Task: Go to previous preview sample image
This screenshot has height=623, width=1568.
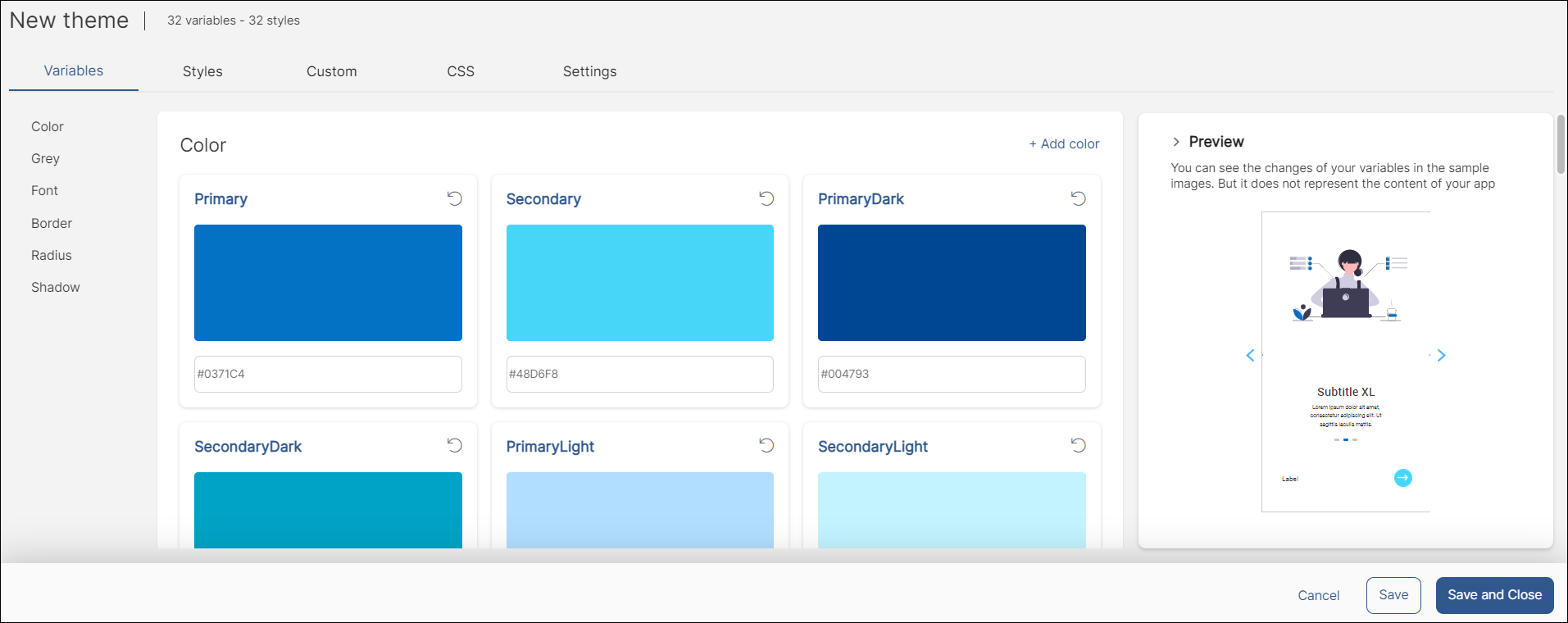Action: point(1250,355)
